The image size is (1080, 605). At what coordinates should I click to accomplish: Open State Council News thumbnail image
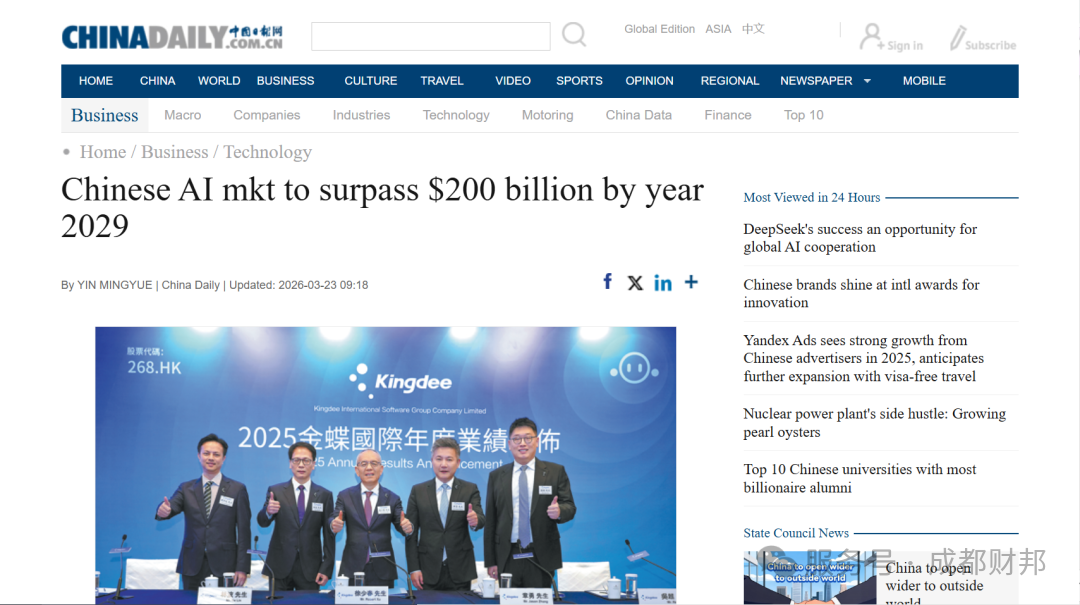coord(810,577)
